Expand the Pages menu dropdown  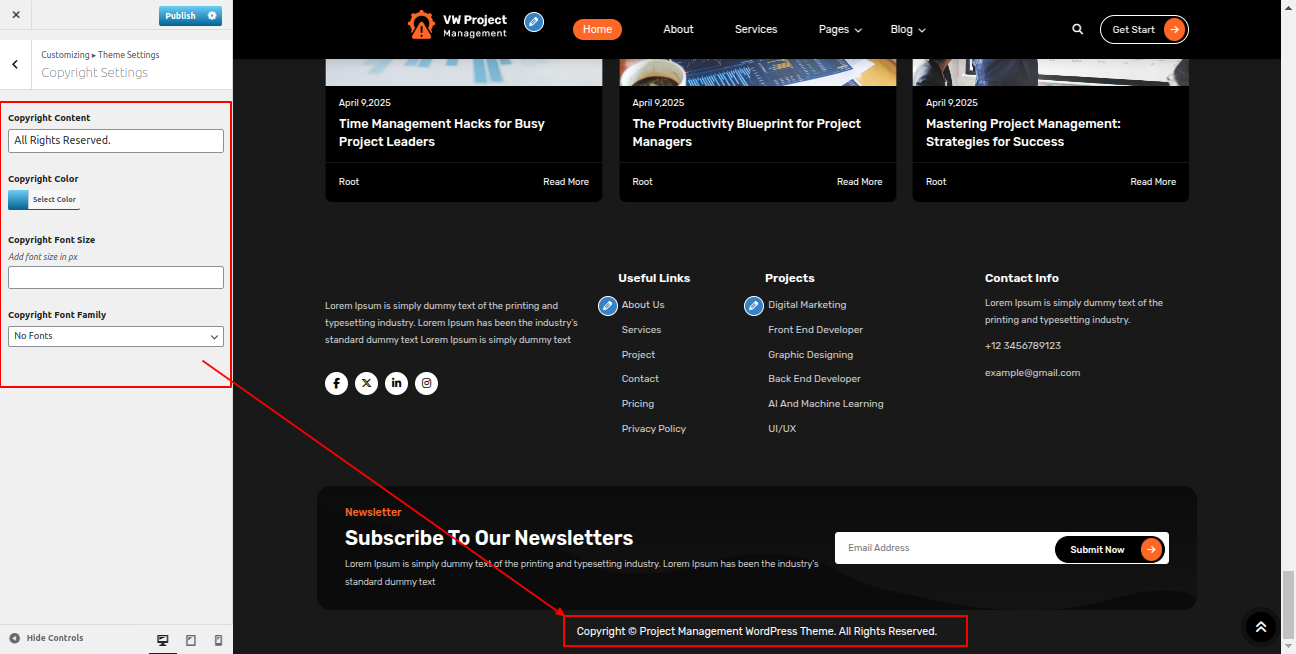pos(840,30)
